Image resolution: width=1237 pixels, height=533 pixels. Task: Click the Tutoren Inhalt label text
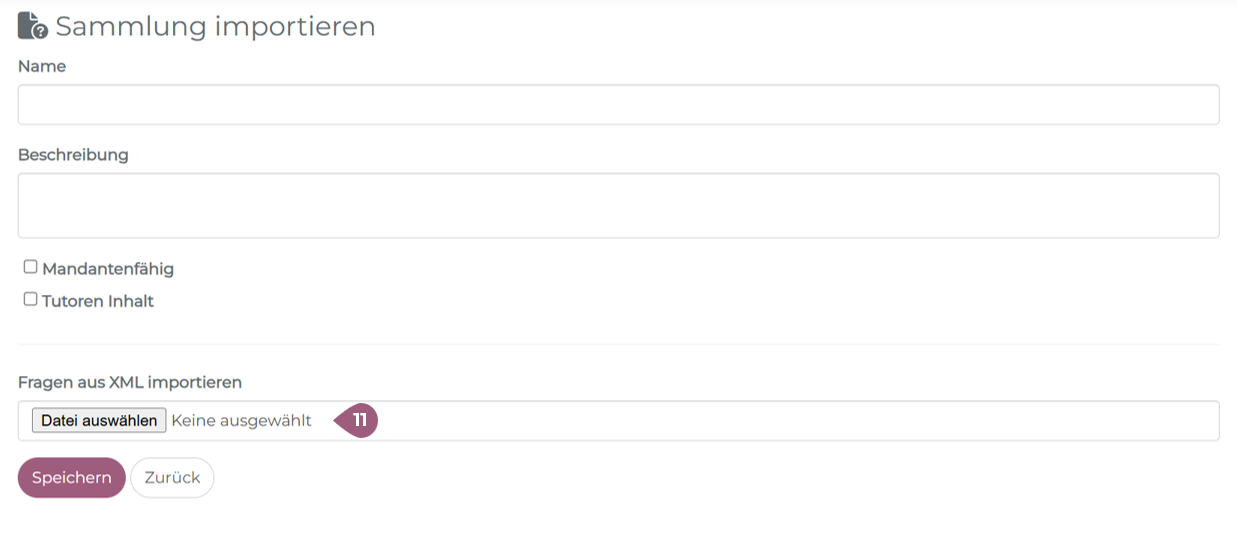pos(98,301)
